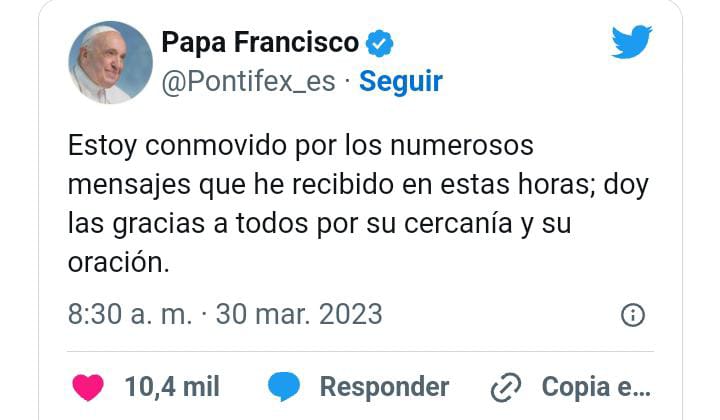
Task: Open the Twitter bird logo
Action: click(632, 42)
